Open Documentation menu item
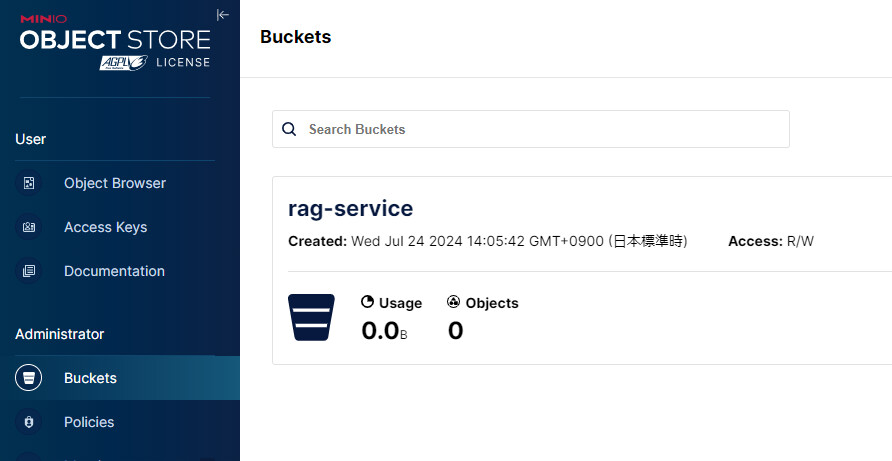The width and height of the screenshot is (892, 461). click(x=114, y=271)
